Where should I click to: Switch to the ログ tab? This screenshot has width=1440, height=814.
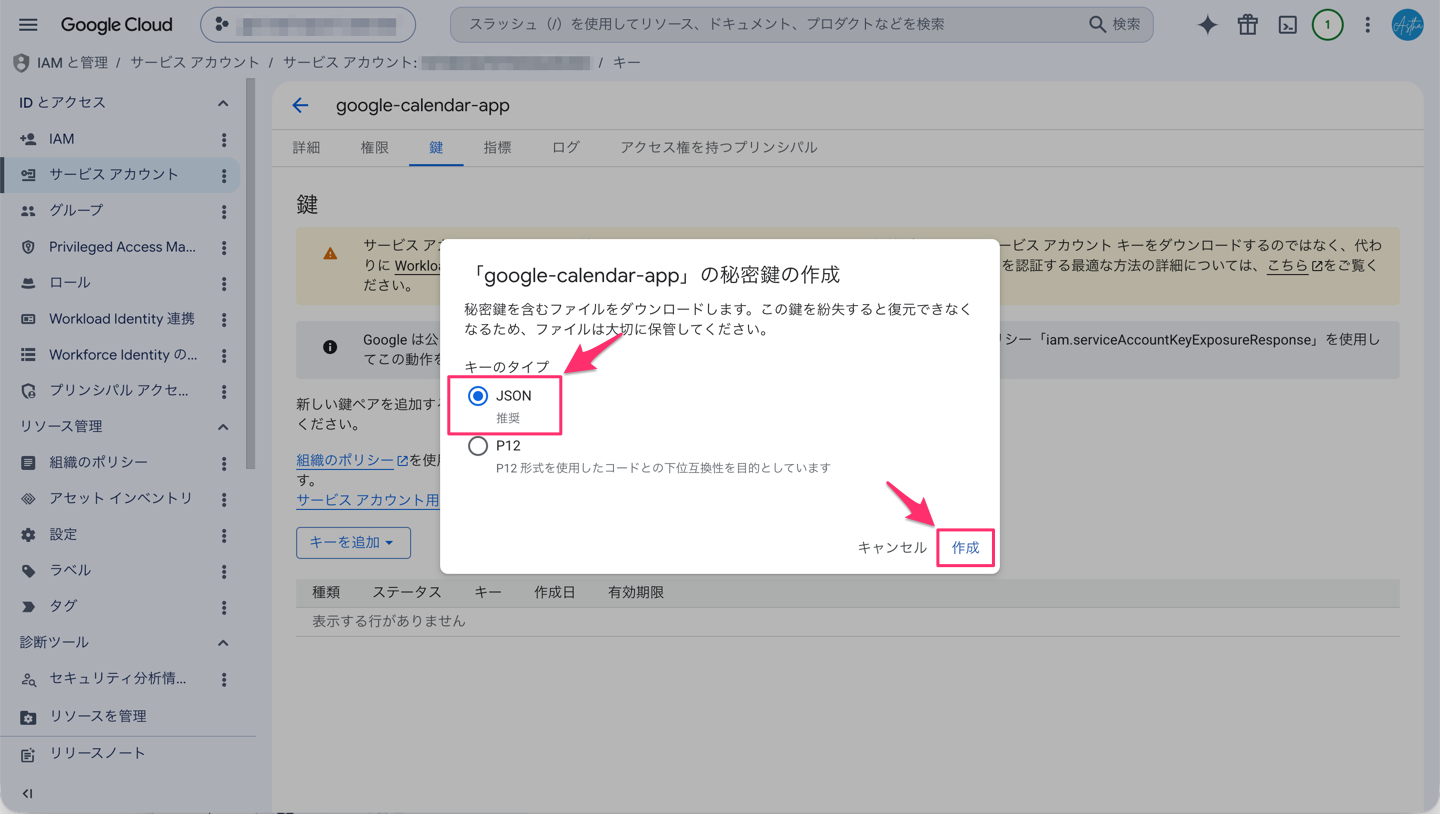565,147
